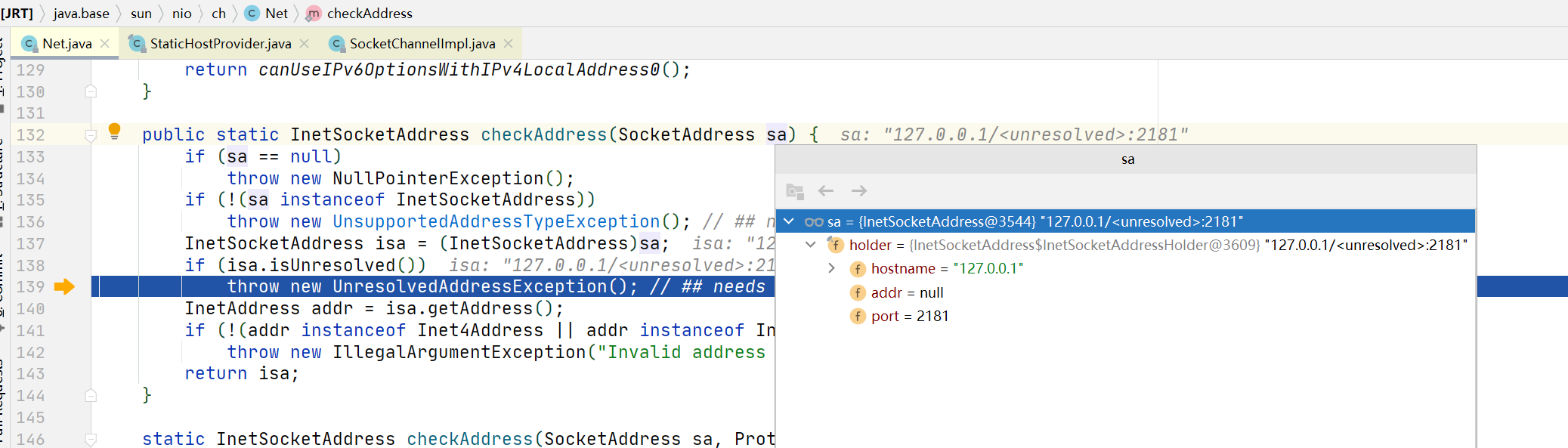Viewport: 1568px width, 448px height.
Task: Click the getAddress call on line 140
Action: [x=481, y=308]
